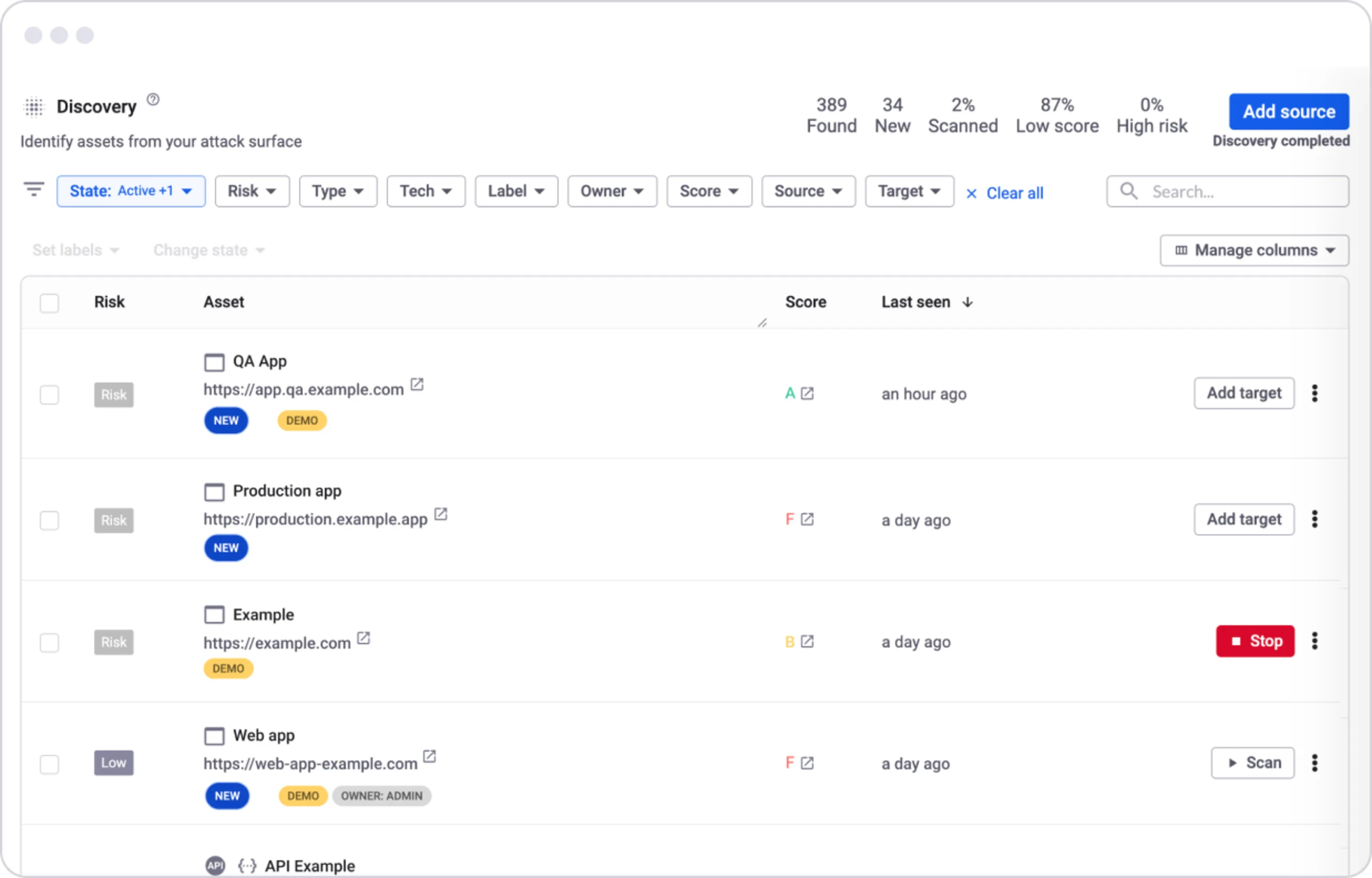Open the Source filter dropdown
This screenshot has height=878, width=1372.
click(x=808, y=190)
